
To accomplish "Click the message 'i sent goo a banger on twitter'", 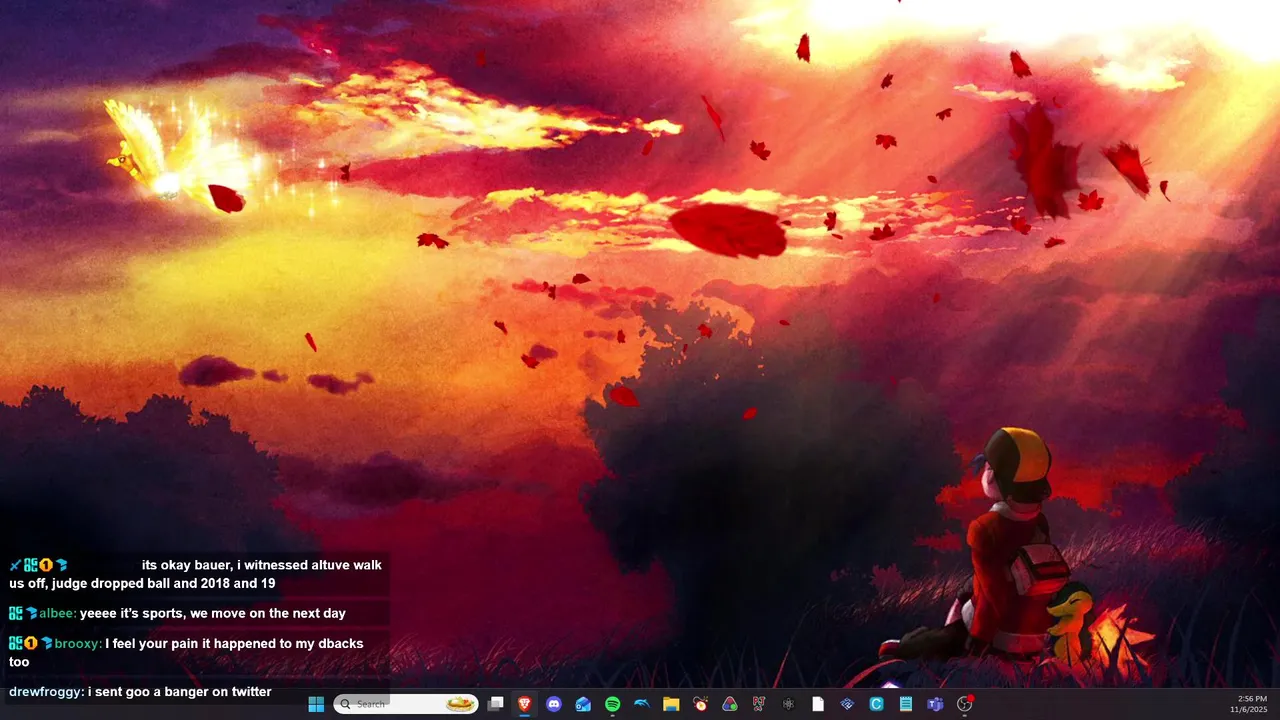I will (180, 691).
